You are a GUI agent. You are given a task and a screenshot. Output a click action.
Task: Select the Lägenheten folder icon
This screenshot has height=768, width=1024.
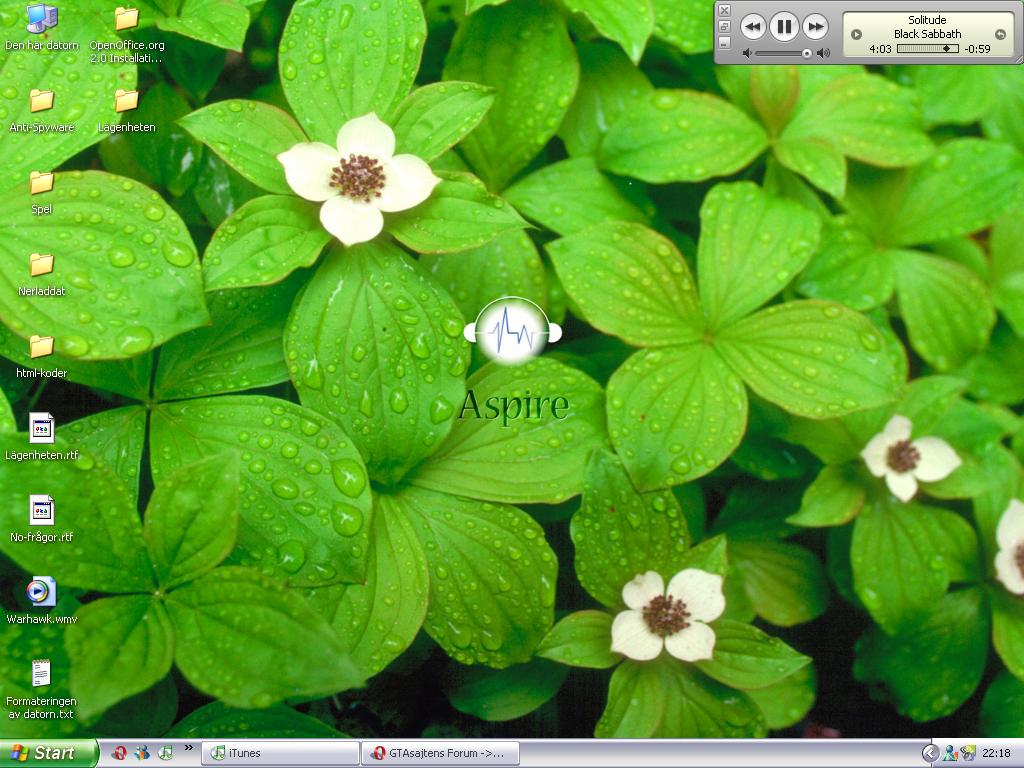[x=127, y=111]
